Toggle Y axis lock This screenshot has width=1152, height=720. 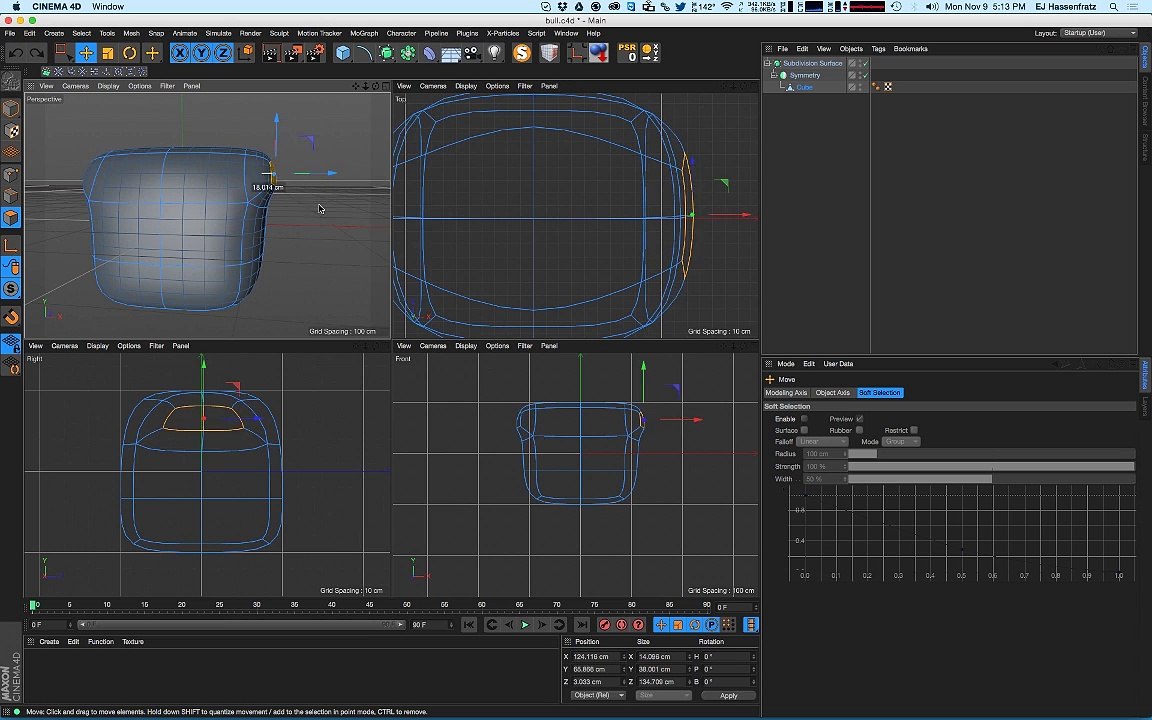pos(201,53)
